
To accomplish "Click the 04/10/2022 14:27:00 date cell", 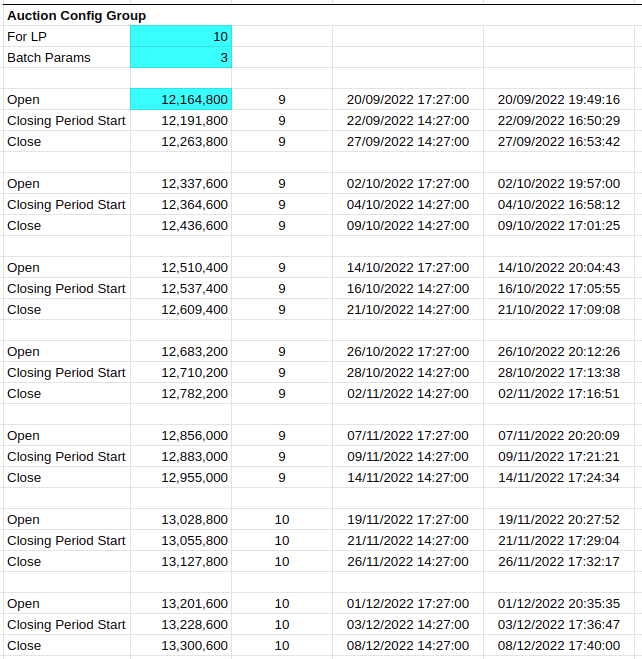I will point(407,205).
